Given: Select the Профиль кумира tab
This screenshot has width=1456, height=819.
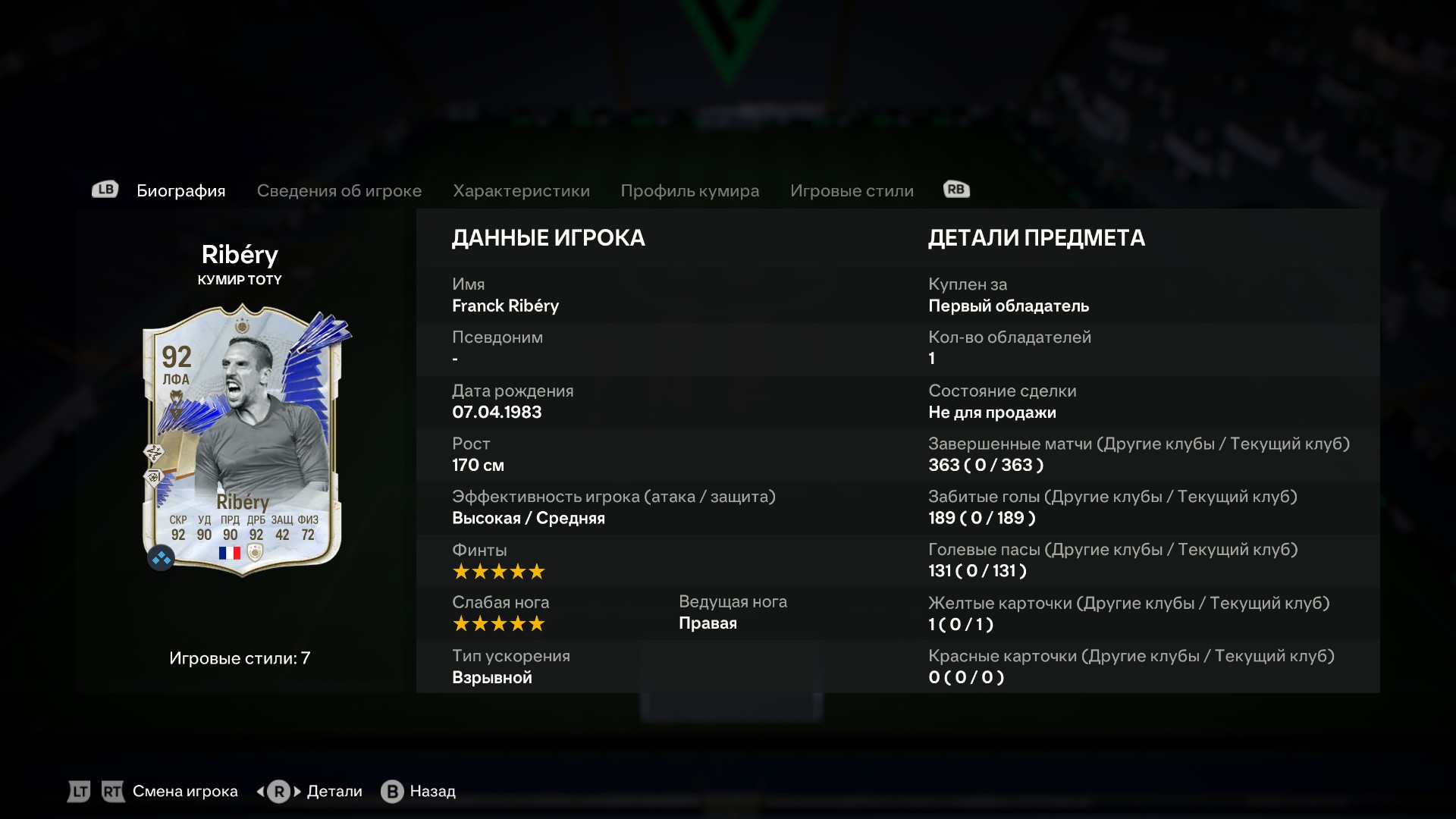Looking at the screenshot, I should (690, 190).
